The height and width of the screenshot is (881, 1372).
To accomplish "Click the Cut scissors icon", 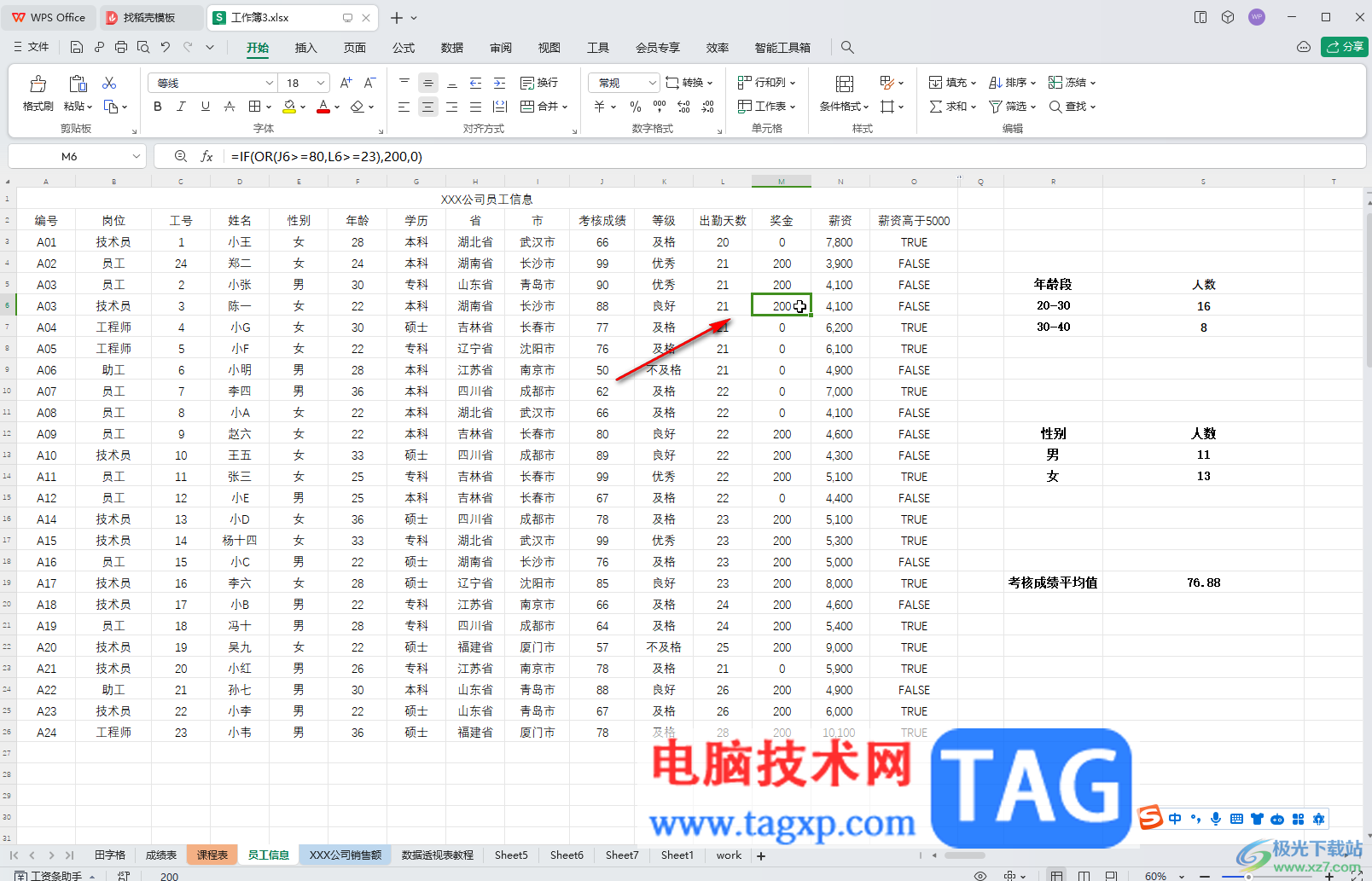I will (x=109, y=83).
